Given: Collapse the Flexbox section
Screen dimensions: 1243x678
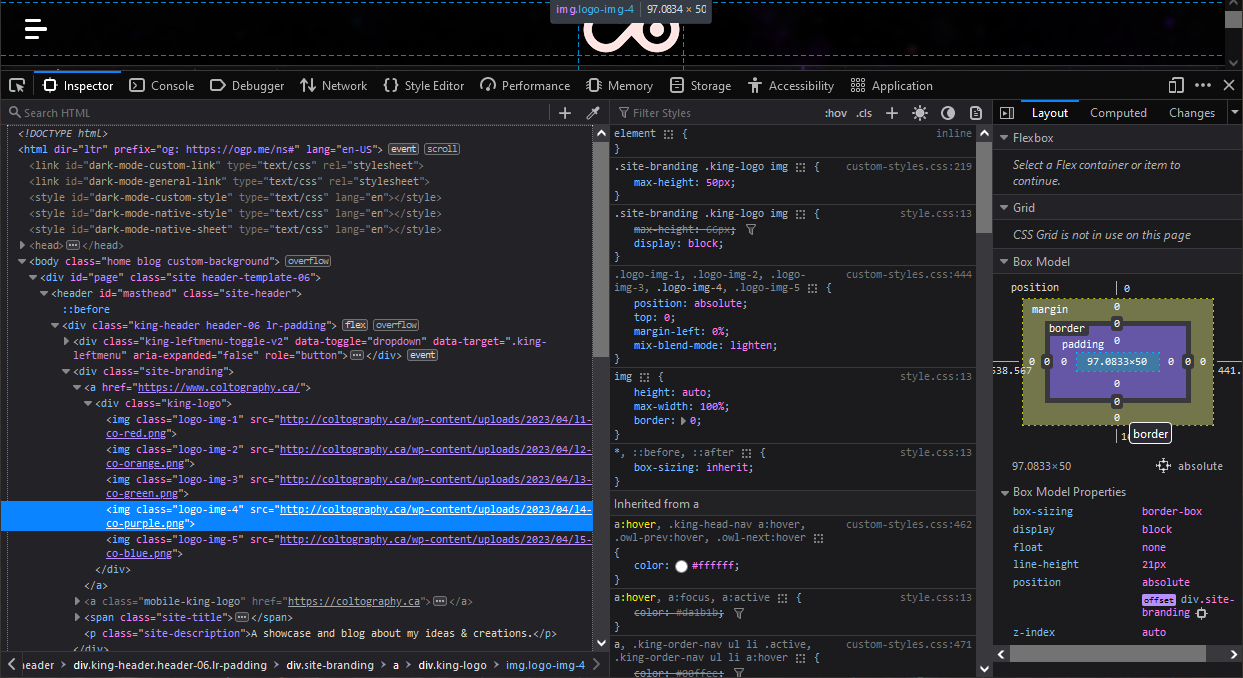Looking at the screenshot, I should pyautogui.click(x=1004, y=138).
